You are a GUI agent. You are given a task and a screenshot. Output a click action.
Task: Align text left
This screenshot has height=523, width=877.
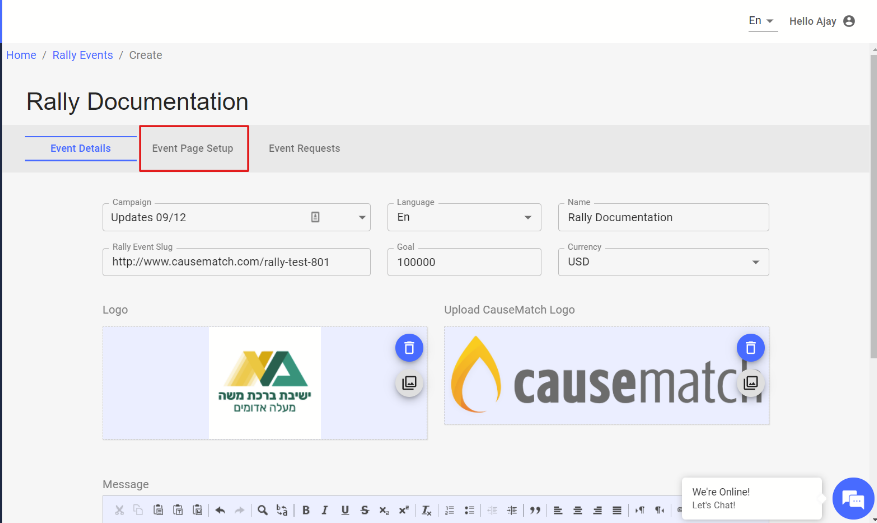tap(558, 510)
